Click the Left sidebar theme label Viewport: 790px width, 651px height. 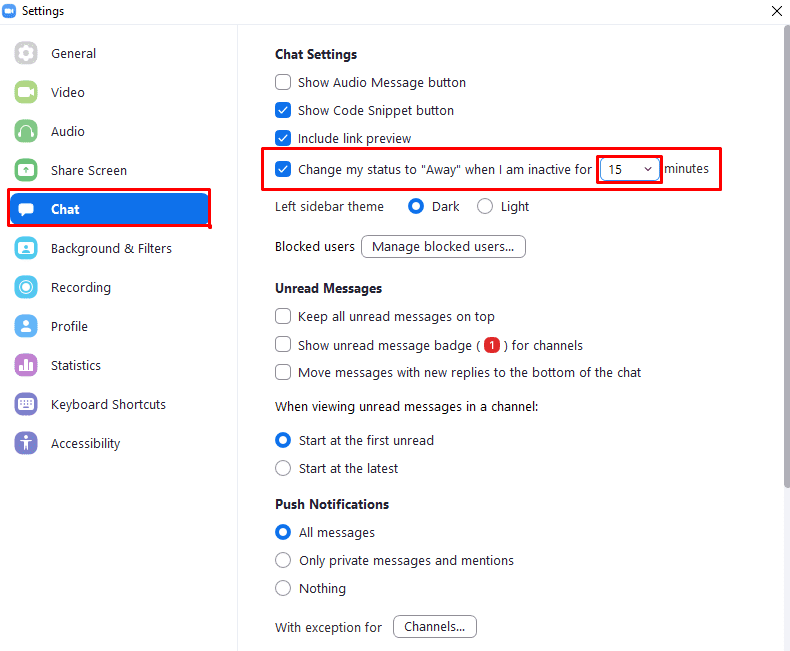click(329, 207)
